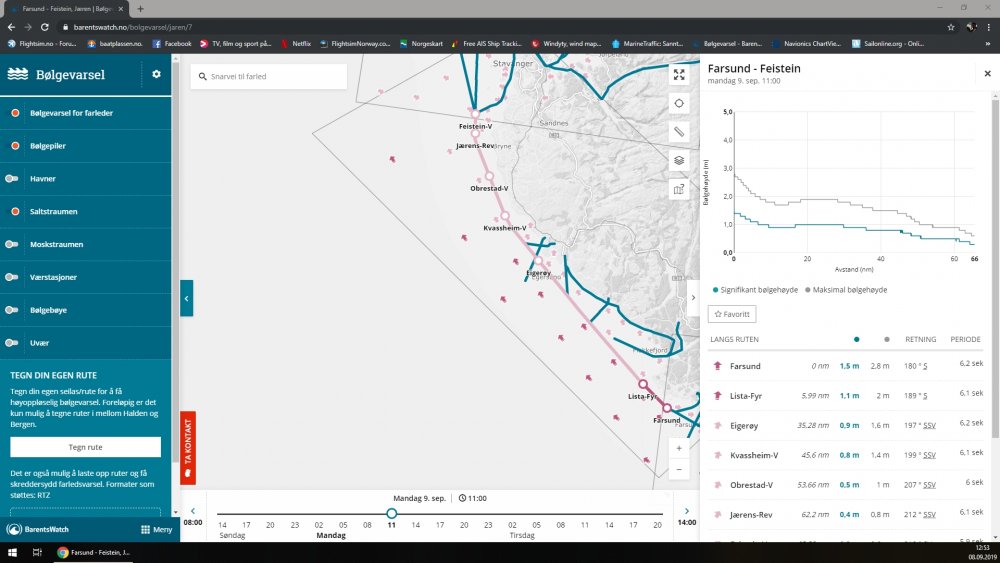Bookmark this page with star icon
Viewport: 1000px width, 563px height.
(951, 27)
